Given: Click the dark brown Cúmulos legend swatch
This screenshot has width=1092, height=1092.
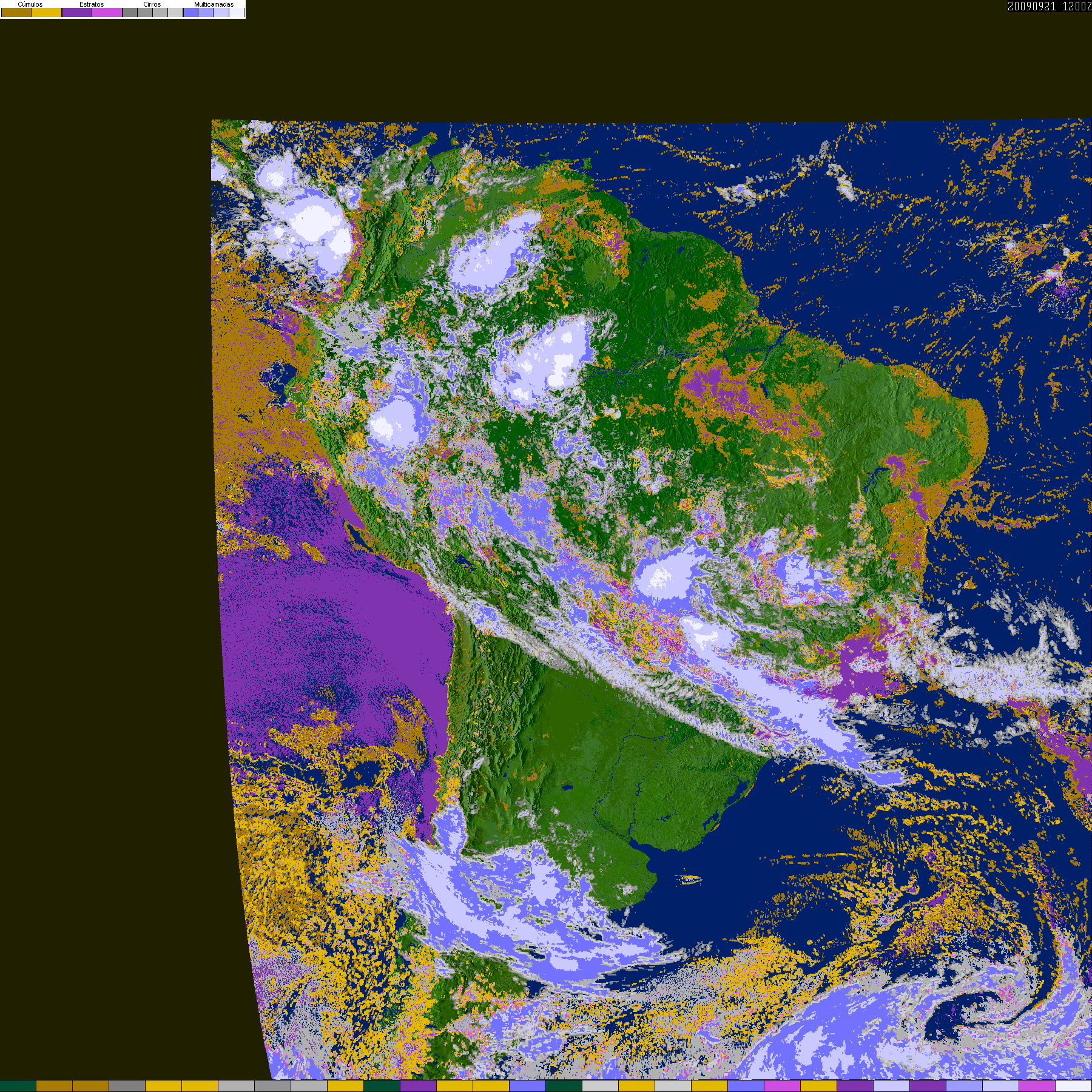Looking at the screenshot, I should 16,12.
